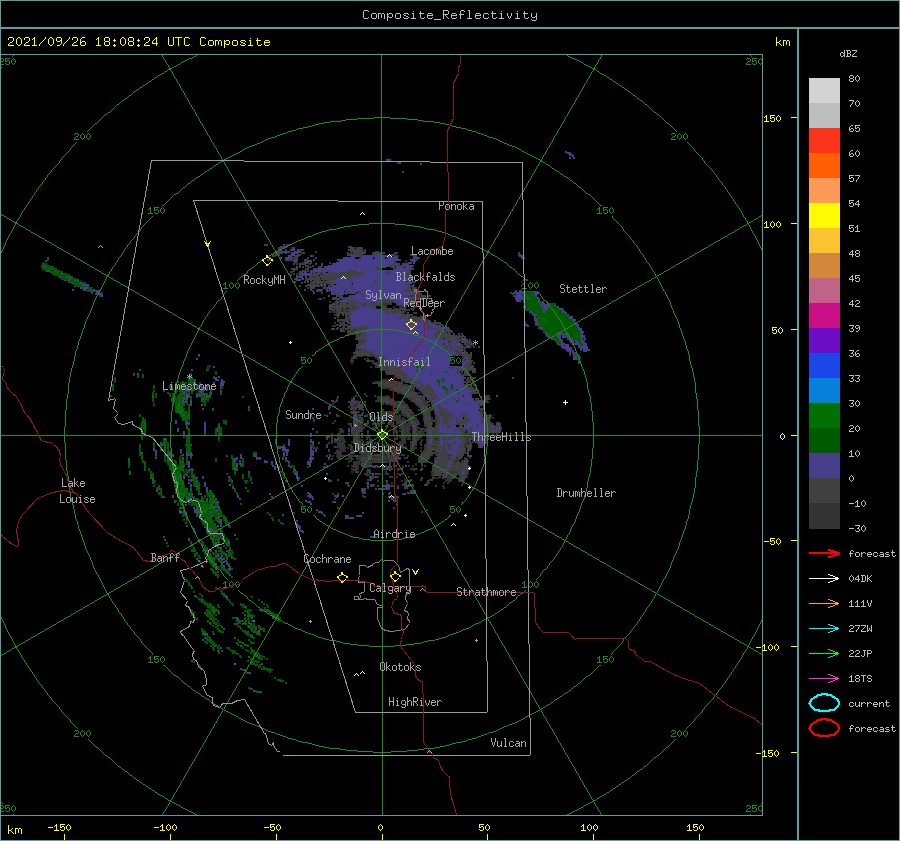Click the dBZ legend heading

(x=848, y=53)
